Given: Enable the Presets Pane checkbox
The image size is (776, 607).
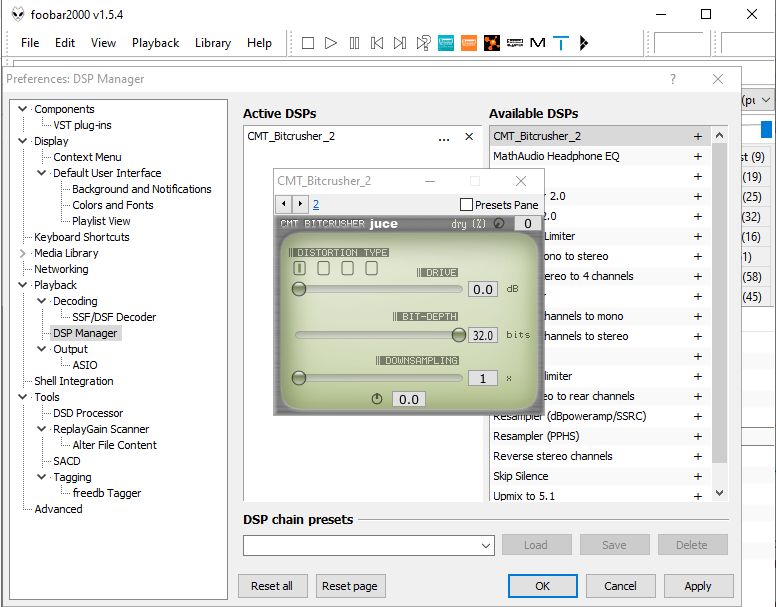Looking at the screenshot, I should pos(466,204).
